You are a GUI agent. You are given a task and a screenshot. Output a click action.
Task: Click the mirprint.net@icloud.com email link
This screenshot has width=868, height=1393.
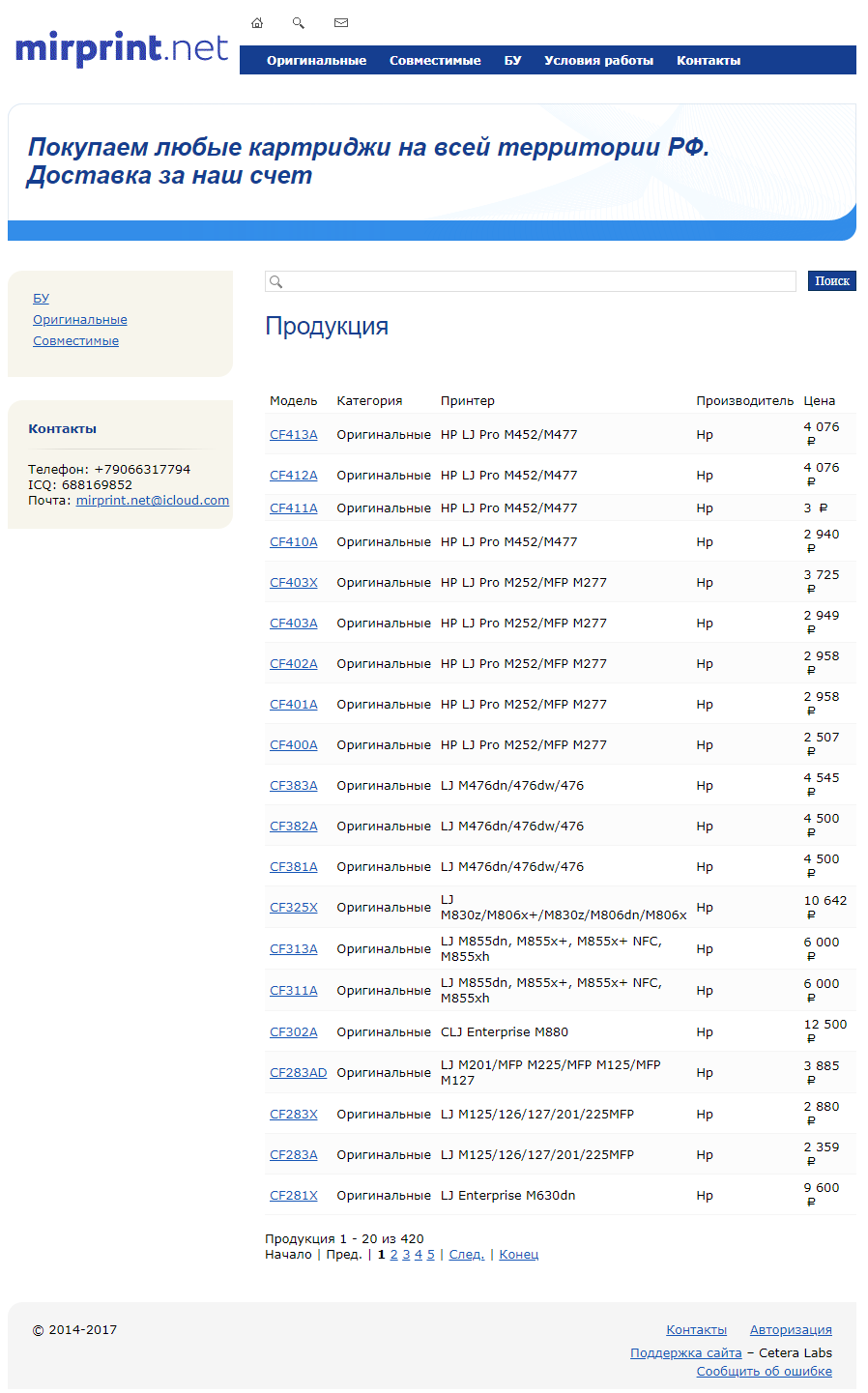[x=153, y=501]
